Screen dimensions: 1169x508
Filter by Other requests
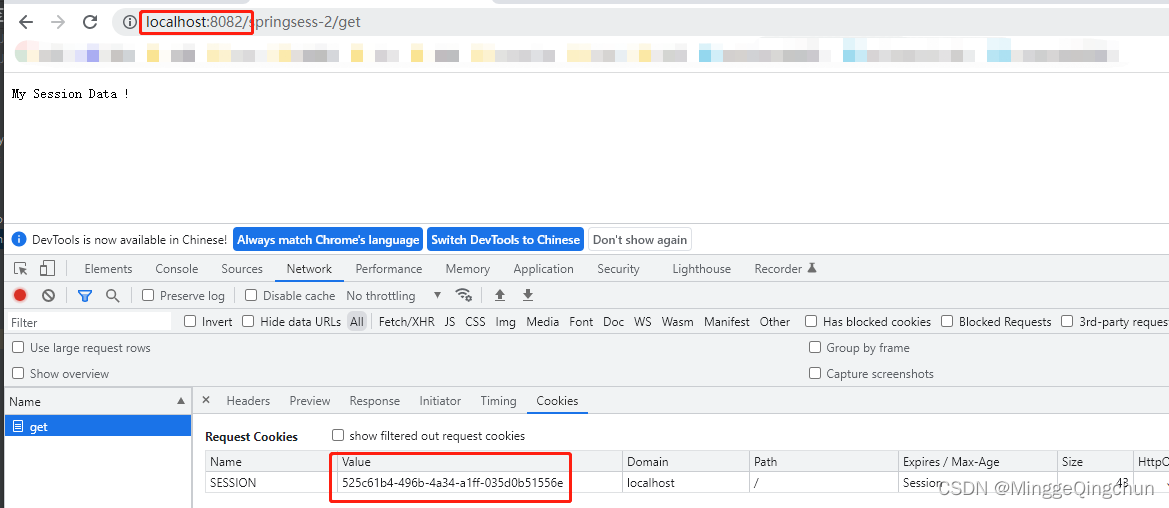(x=775, y=322)
